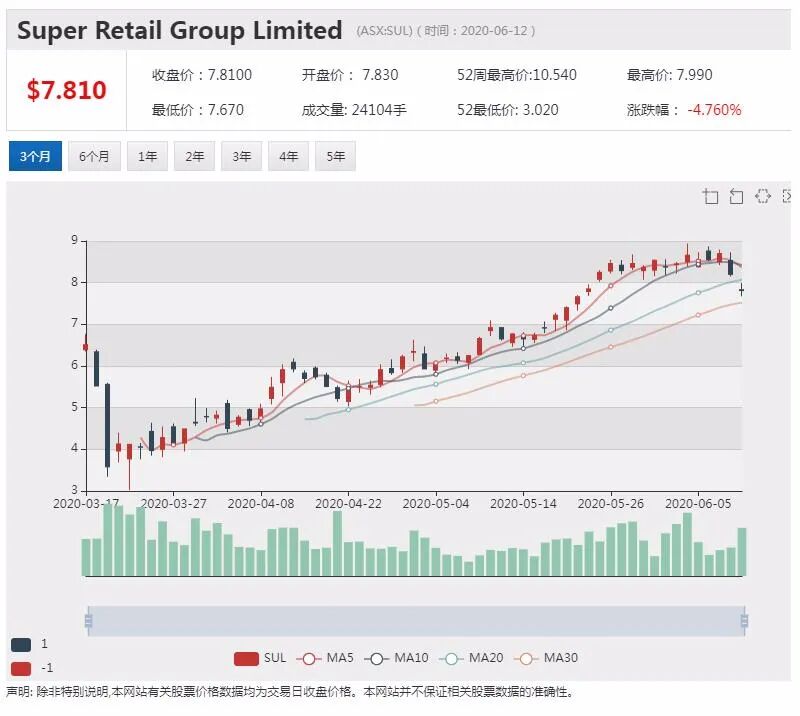The height and width of the screenshot is (716, 800).
Task: Click the 2020-05-26 axis date label
Action: pyautogui.click(x=611, y=504)
